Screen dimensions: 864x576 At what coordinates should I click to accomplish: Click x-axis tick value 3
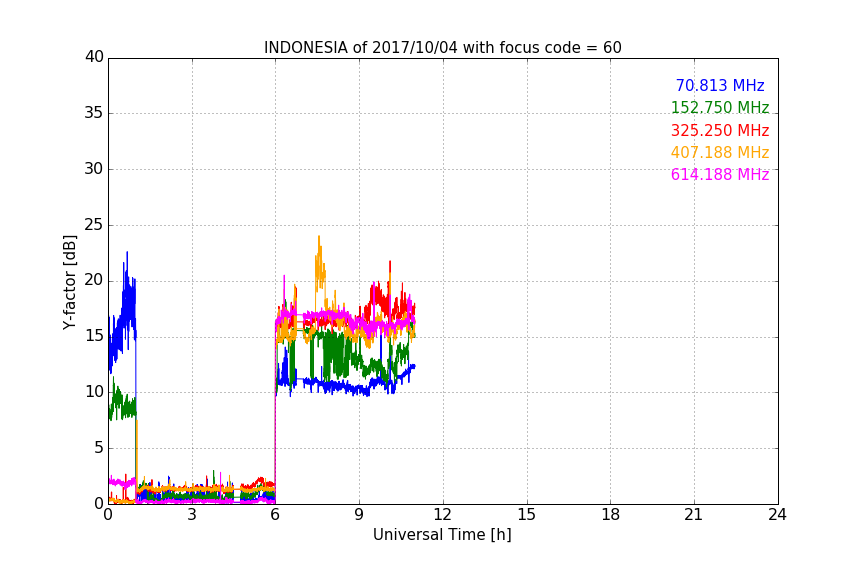(x=192, y=515)
